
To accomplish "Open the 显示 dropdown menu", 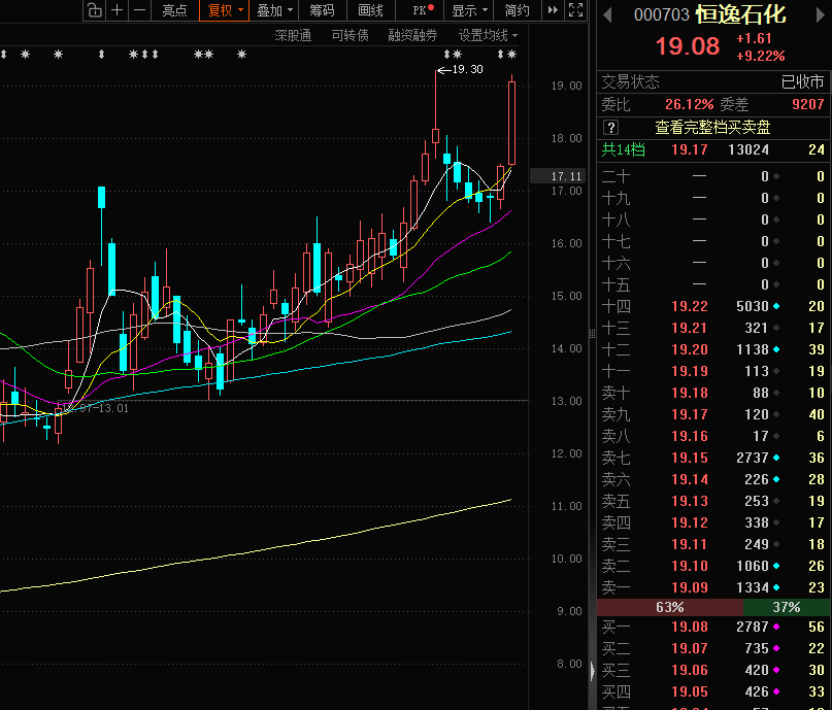I will tap(469, 10).
